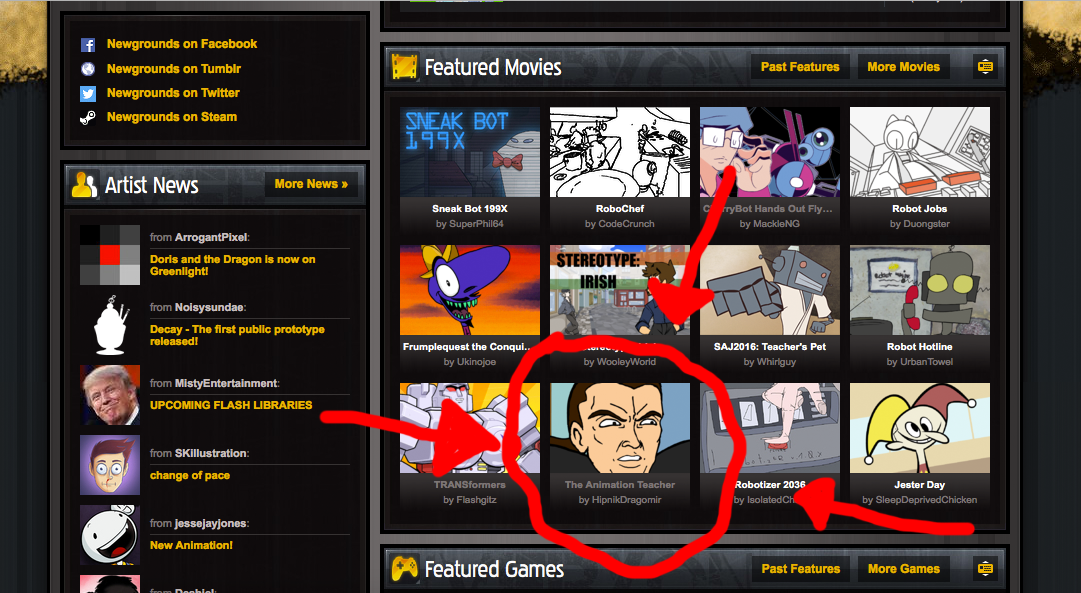Open the SAJ2016: Teacher's Pet thumbnail
The height and width of the screenshot is (593, 1081).
point(770,290)
